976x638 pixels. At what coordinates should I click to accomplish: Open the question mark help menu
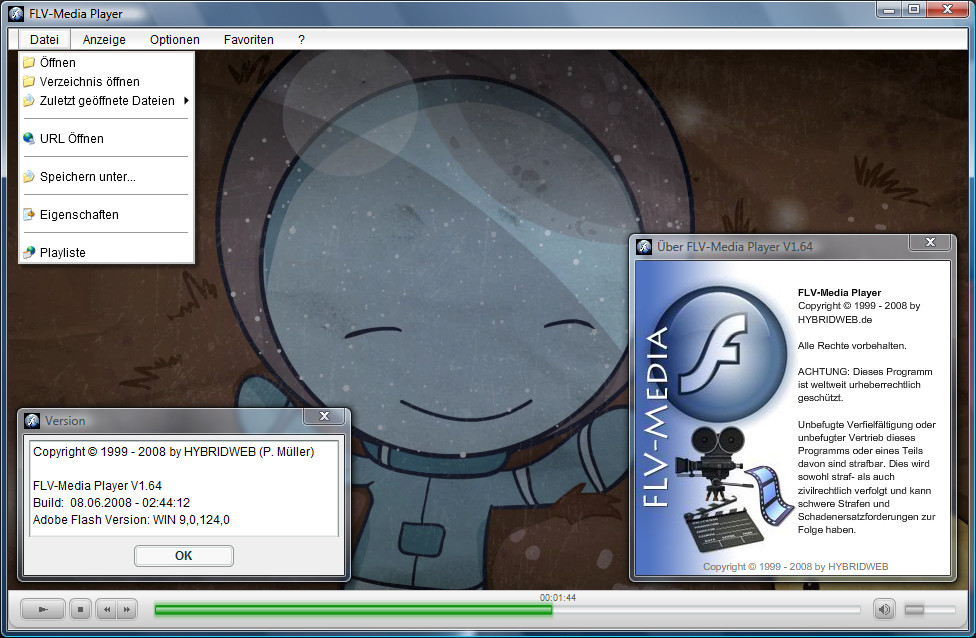click(301, 40)
